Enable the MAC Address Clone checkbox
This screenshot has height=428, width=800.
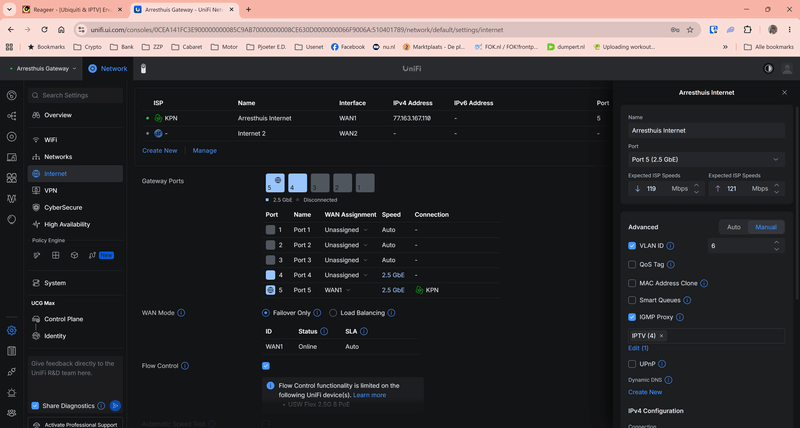(x=632, y=283)
